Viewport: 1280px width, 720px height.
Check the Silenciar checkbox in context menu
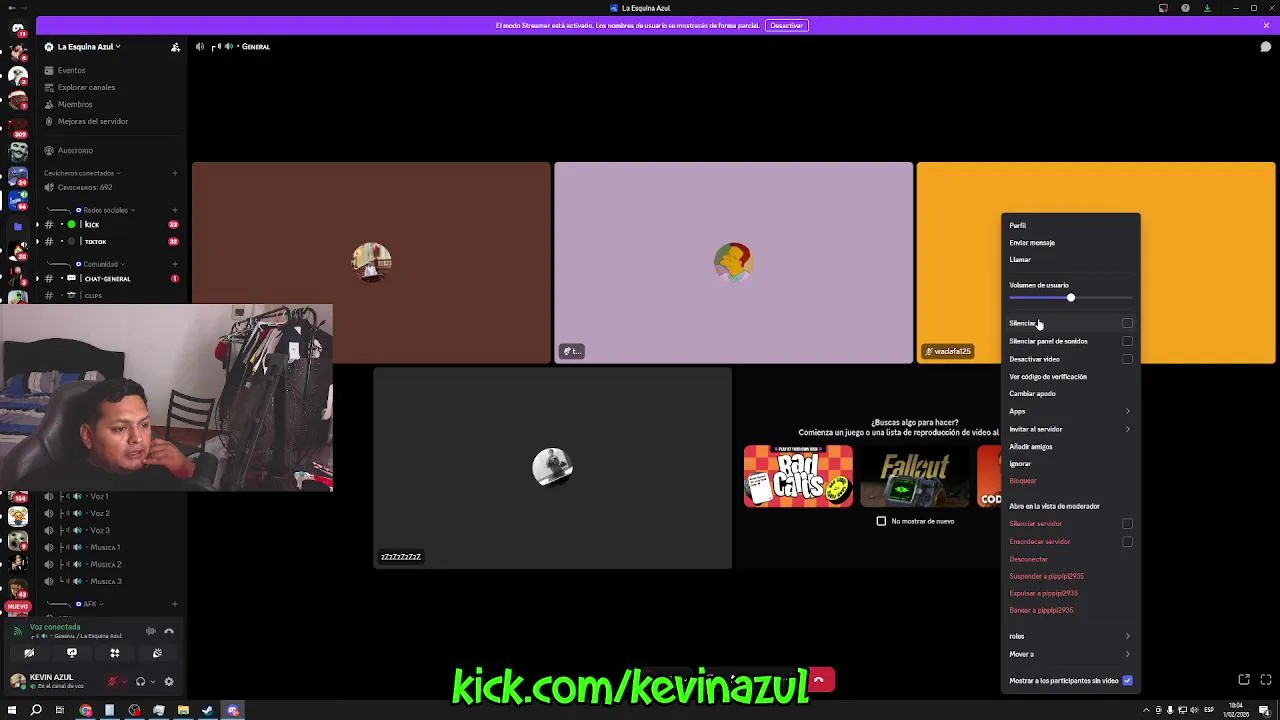click(1127, 323)
